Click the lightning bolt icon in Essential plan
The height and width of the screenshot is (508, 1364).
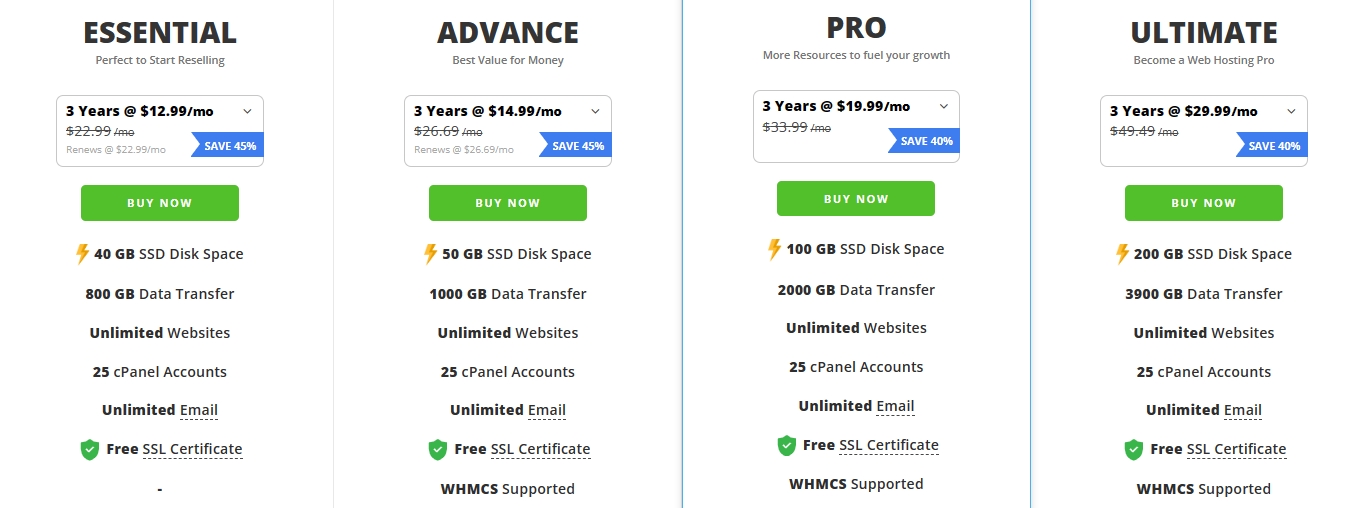[83, 254]
